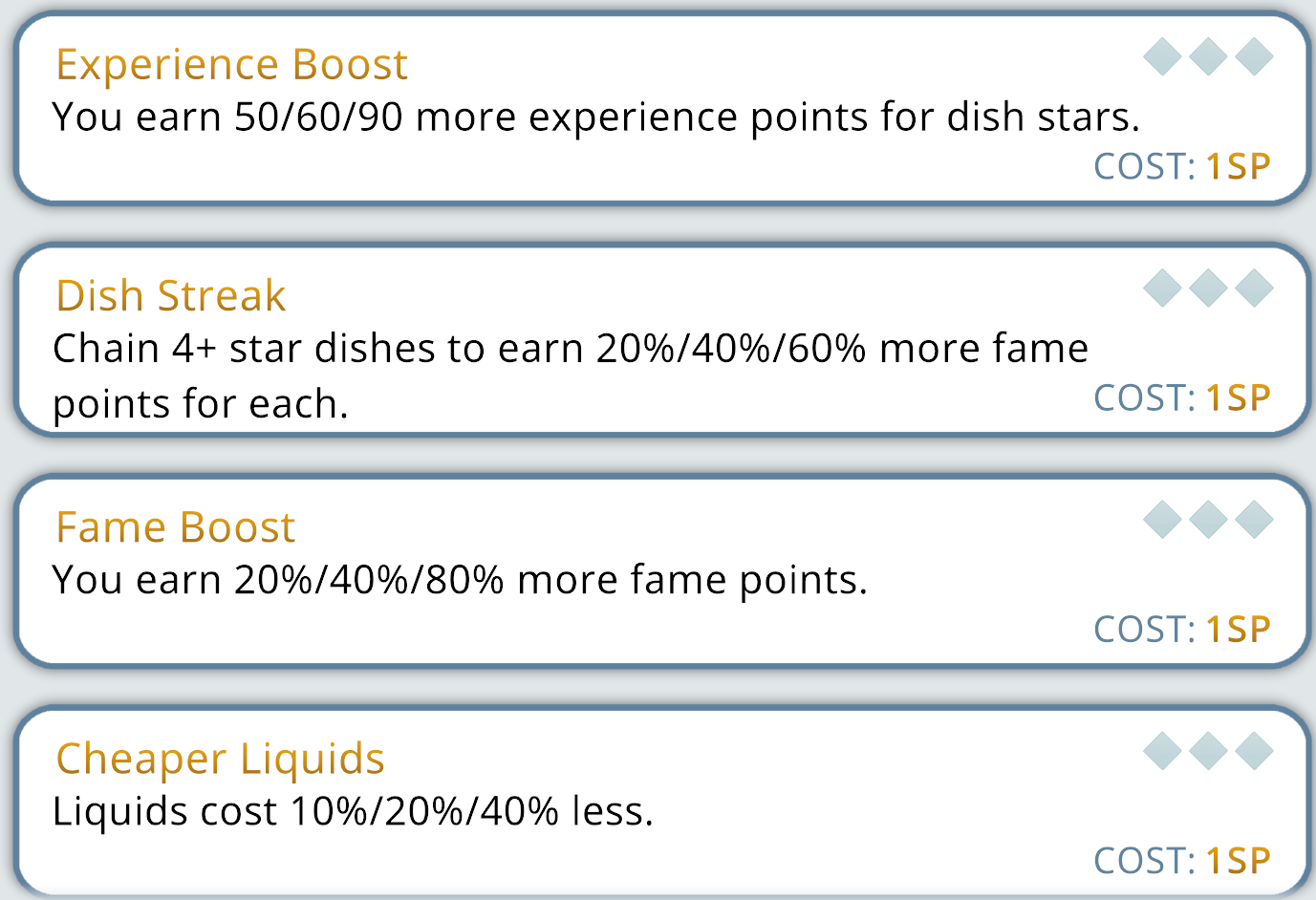Select first level diamond for Dish Streak
The height and width of the screenshot is (900, 1316).
pos(1162,288)
